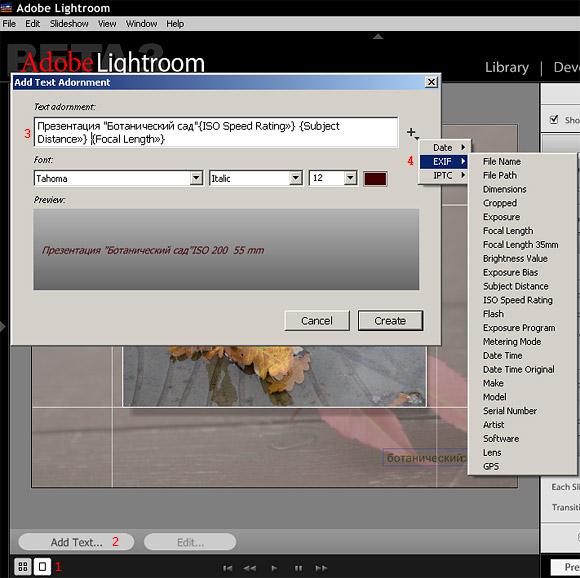Choose Cropped from EXIF list
Screen dimensions: 580x578
(x=500, y=203)
